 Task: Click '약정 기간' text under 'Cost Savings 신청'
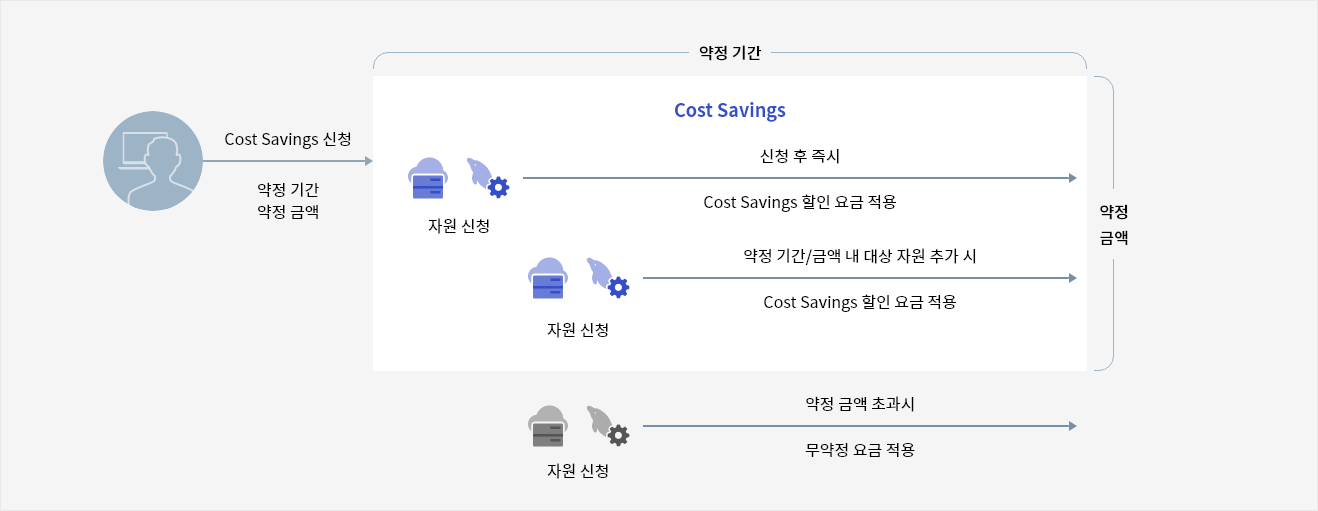[288, 189]
